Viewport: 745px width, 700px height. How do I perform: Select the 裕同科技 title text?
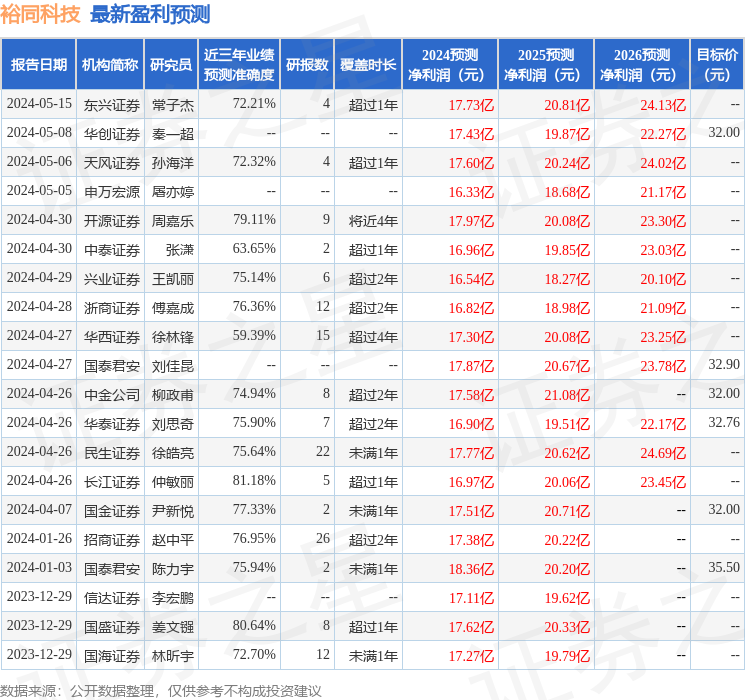40,14
